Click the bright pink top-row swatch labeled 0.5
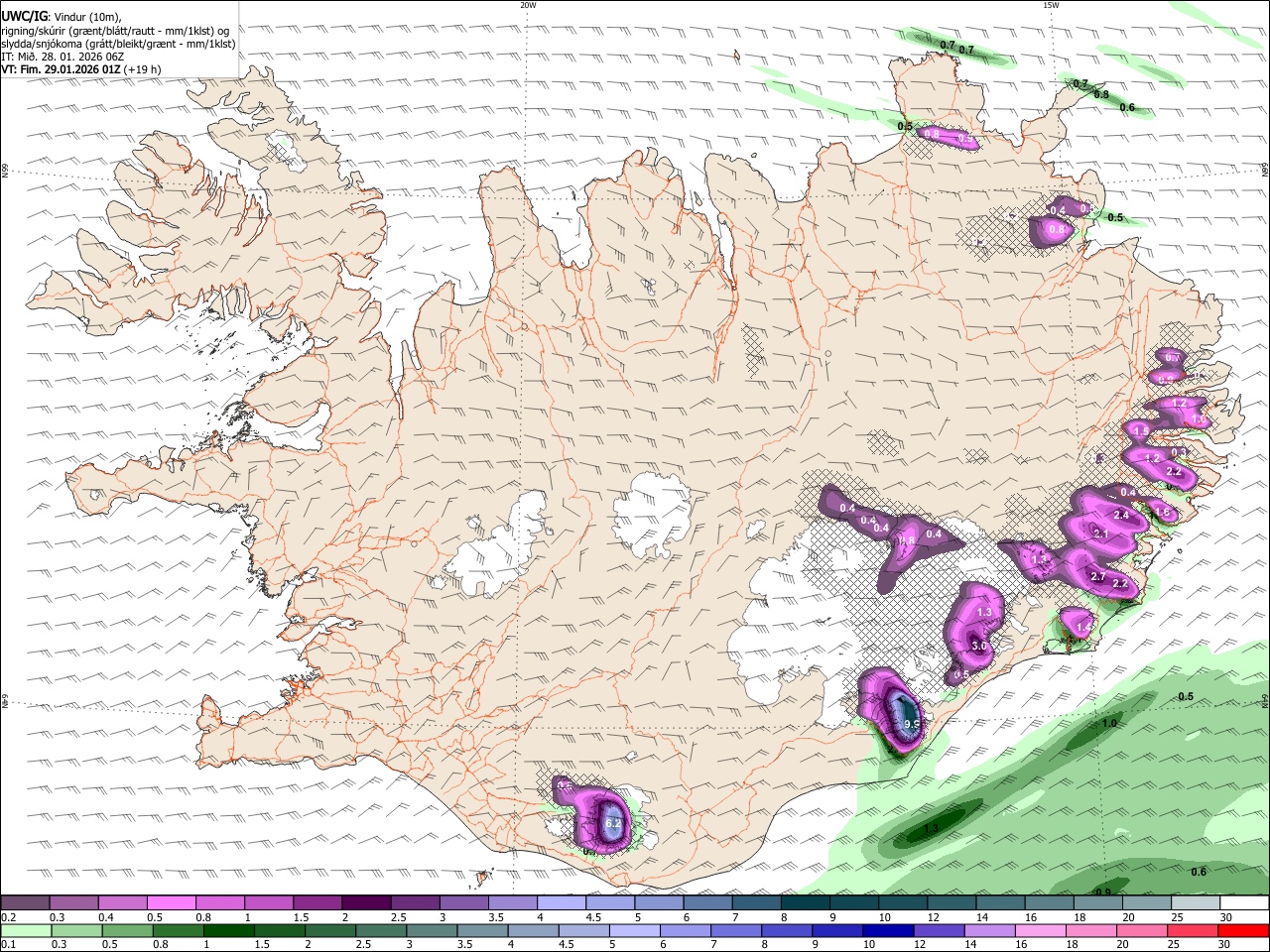Screen dimensions: 1270x952 coord(171,903)
